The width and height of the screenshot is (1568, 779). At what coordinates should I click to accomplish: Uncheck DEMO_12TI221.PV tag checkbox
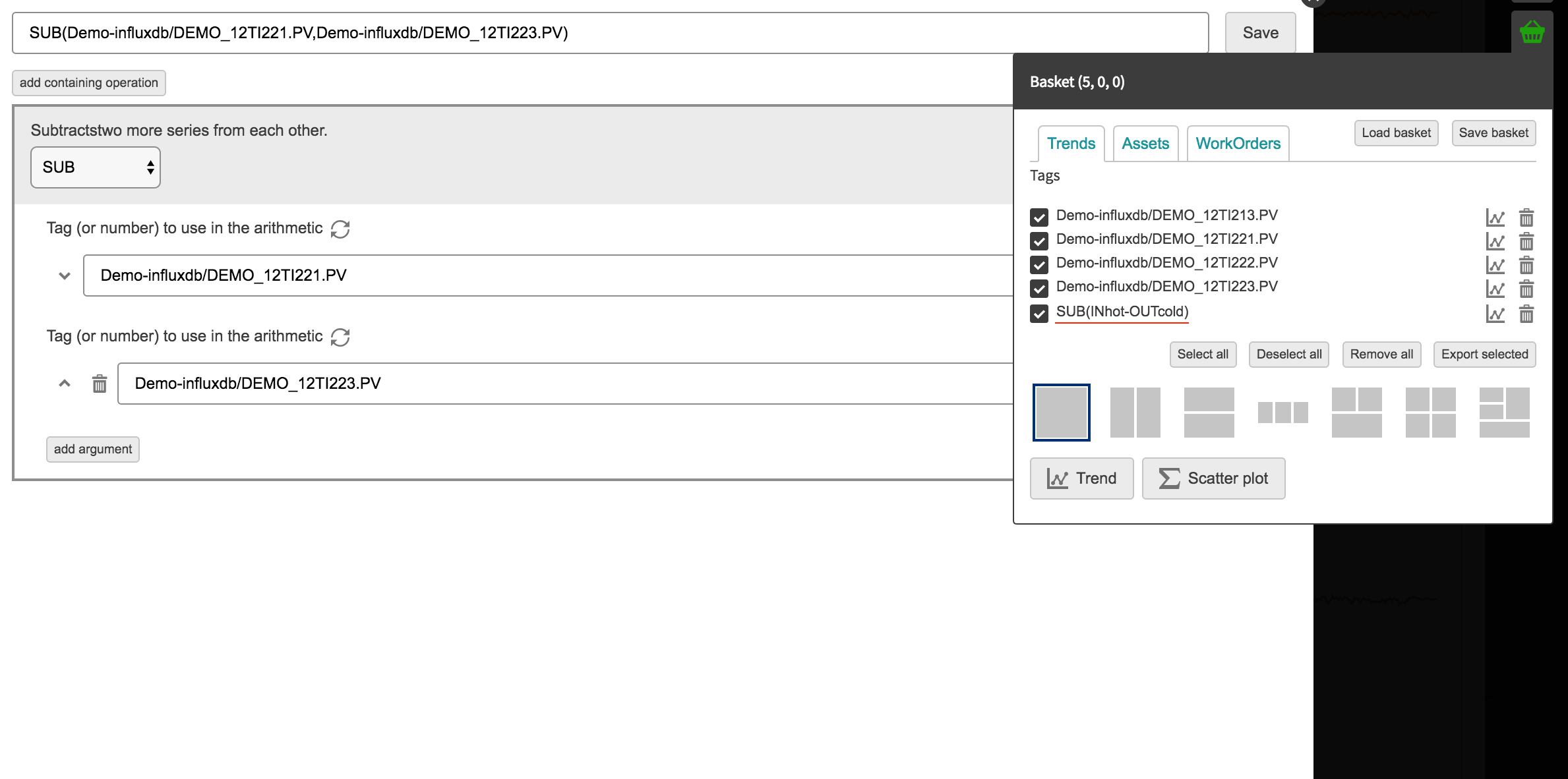point(1039,241)
